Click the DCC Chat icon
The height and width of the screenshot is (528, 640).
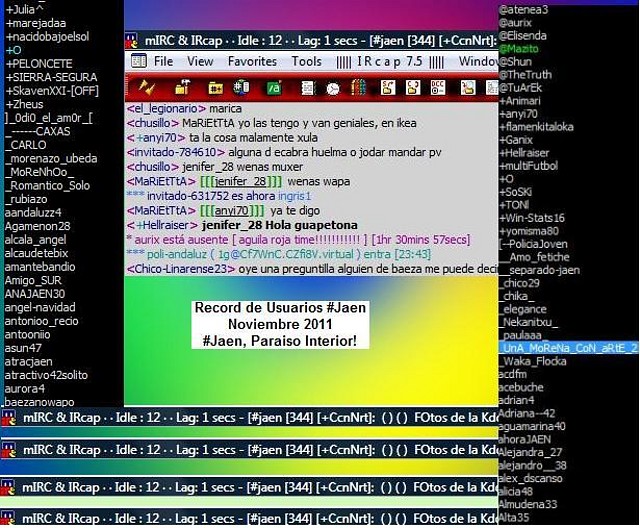tap(413, 87)
